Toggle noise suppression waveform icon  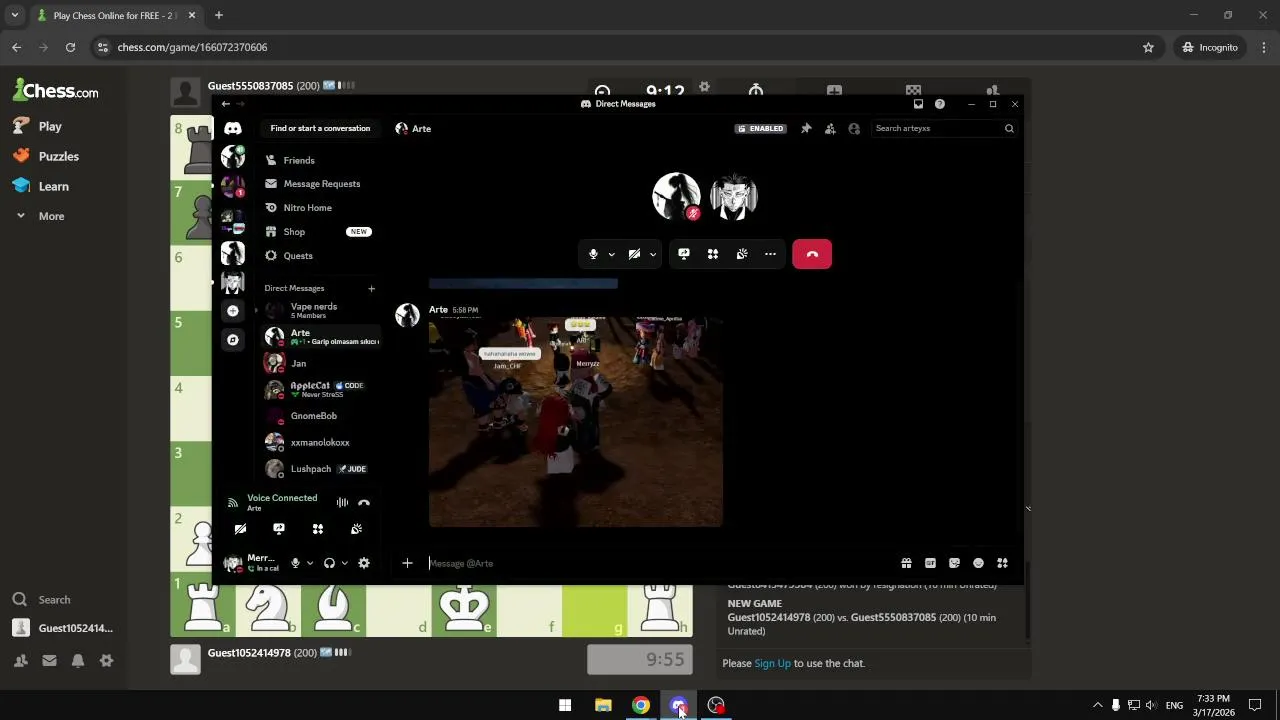(x=342, y=502)
